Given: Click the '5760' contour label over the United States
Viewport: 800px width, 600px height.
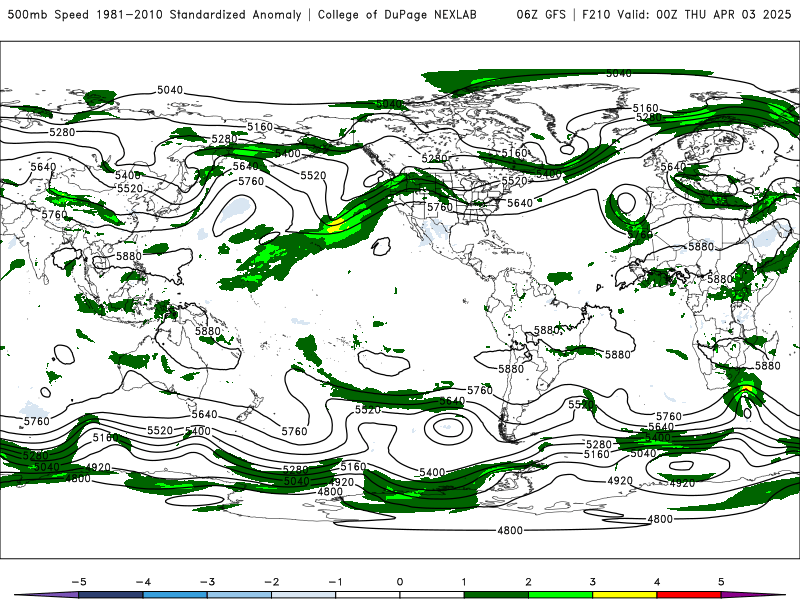Looking at the screenshot, I should coord(440,207).
